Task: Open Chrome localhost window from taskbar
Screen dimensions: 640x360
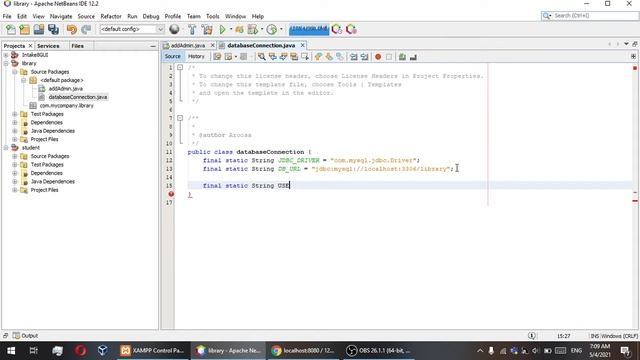Action: pyautogui.click(x=303, y=351)
